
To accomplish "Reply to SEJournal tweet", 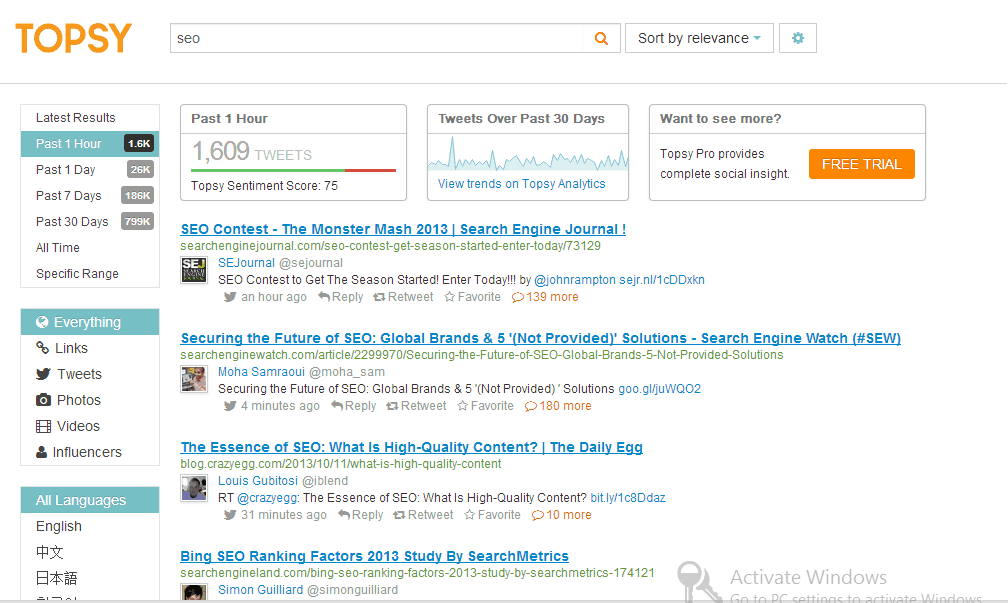I will [x=341, y=297].
